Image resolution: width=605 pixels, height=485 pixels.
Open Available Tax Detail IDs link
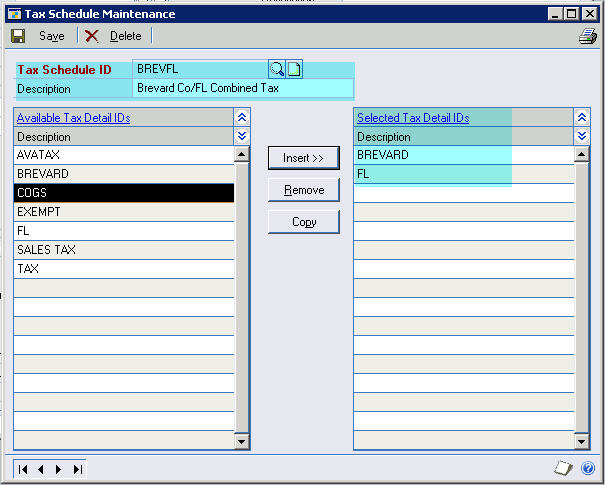(74, 118)
